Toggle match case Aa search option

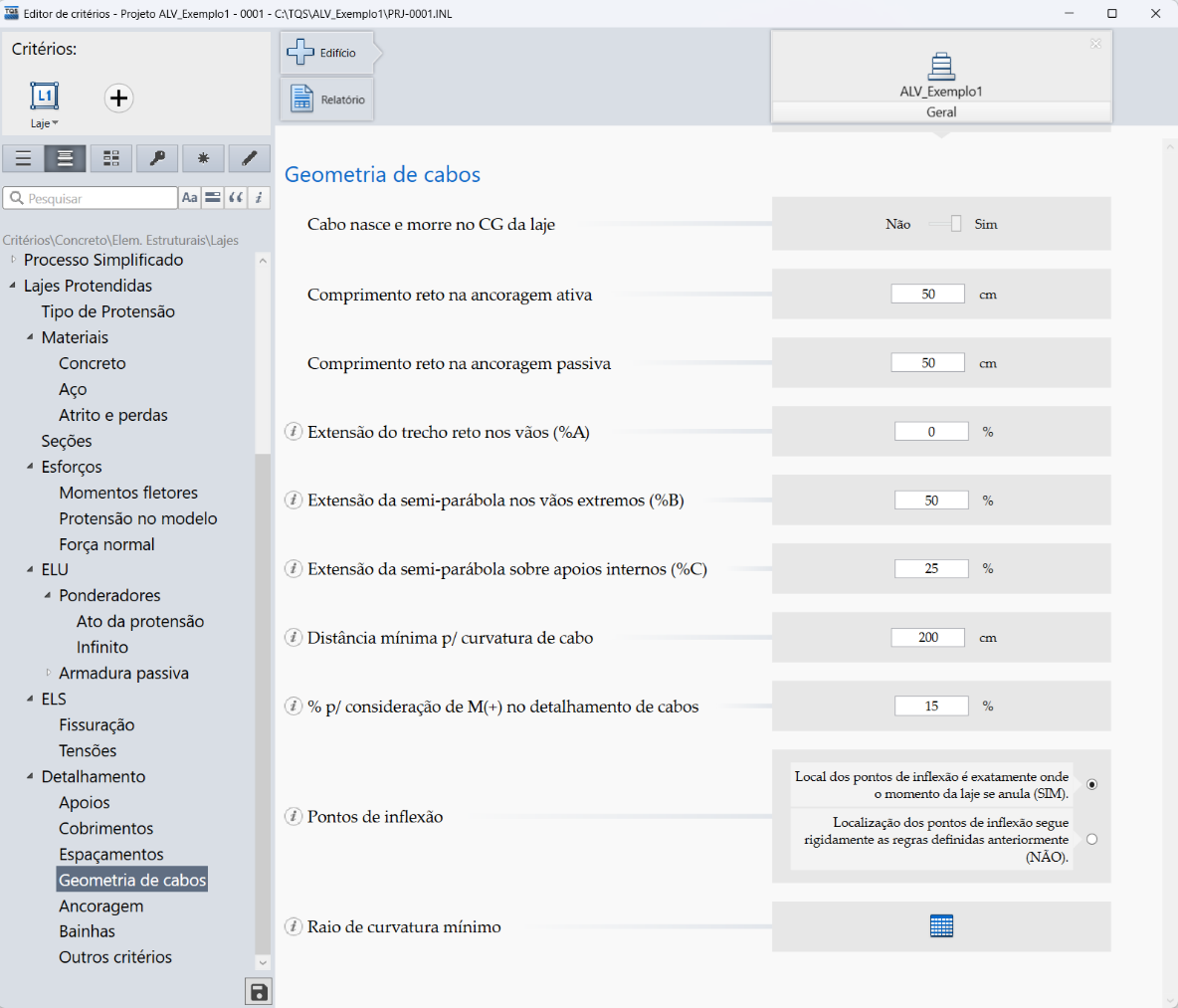tap(189, 198)
